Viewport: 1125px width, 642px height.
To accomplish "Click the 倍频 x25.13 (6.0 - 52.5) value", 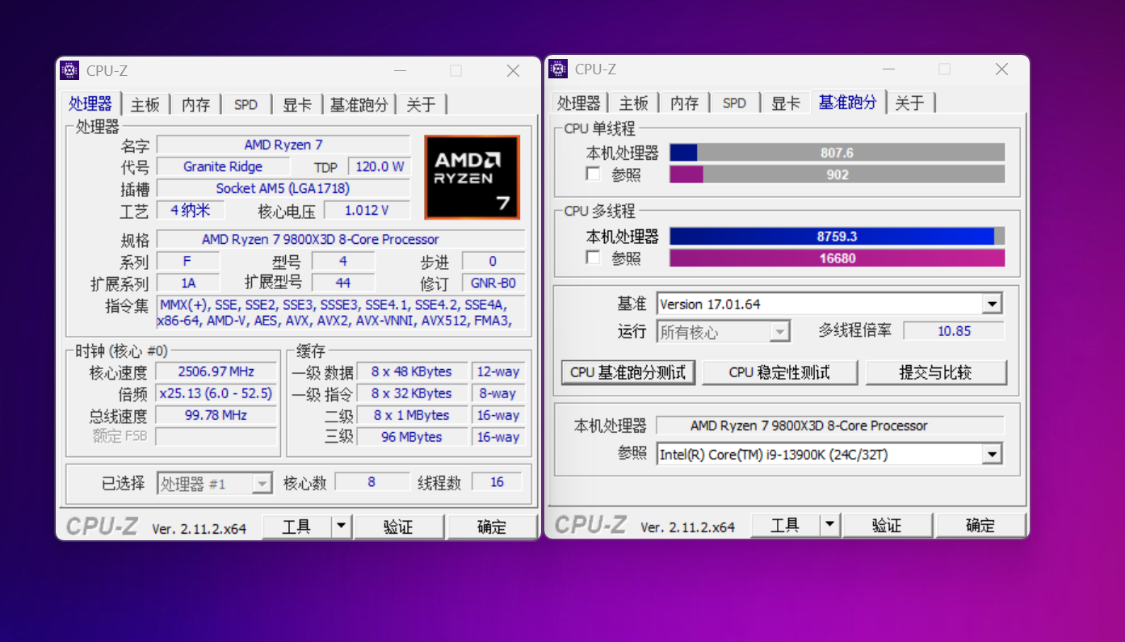I will coord(216,393).
